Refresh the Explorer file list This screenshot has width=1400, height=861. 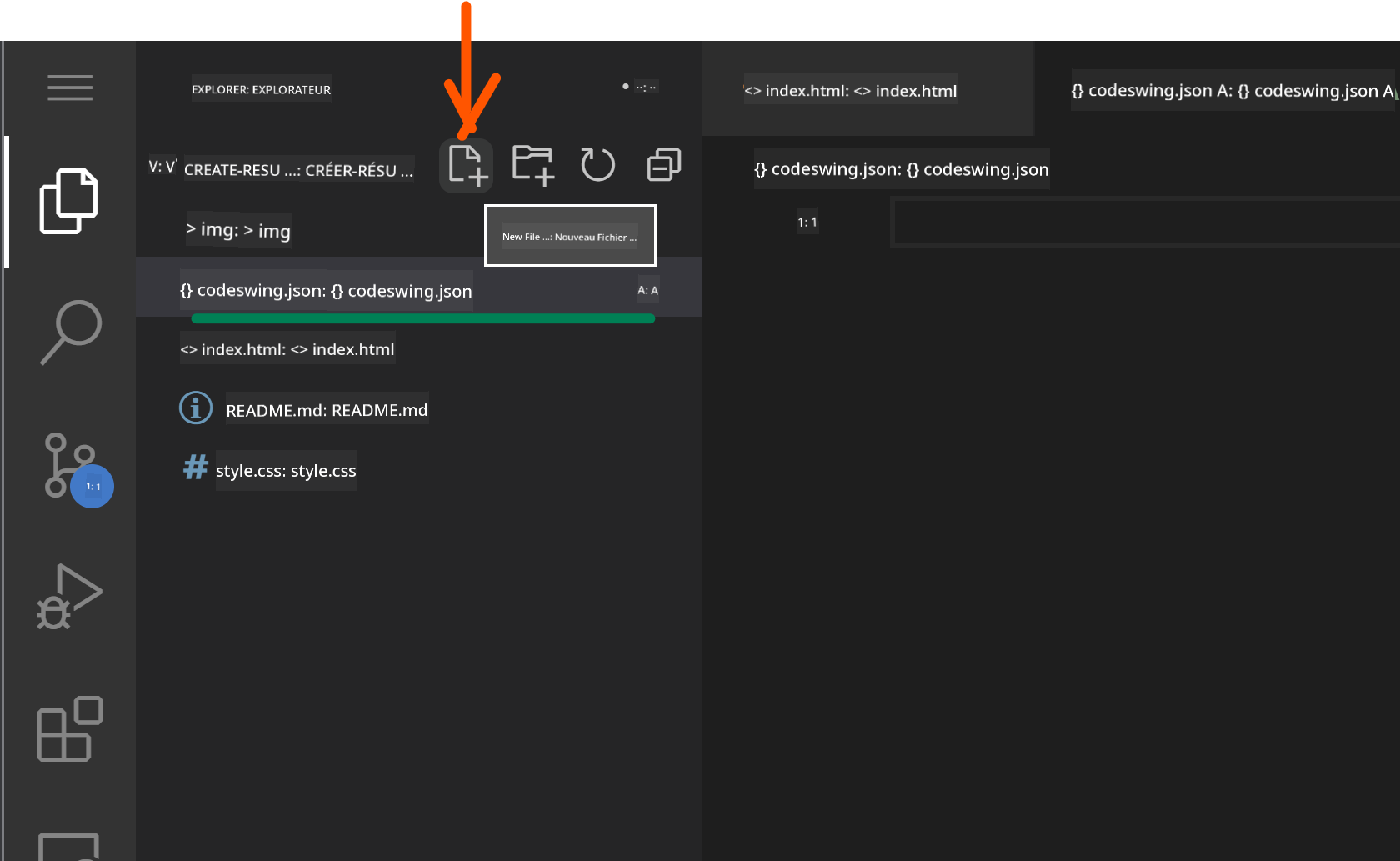click(x=597, y=165)
